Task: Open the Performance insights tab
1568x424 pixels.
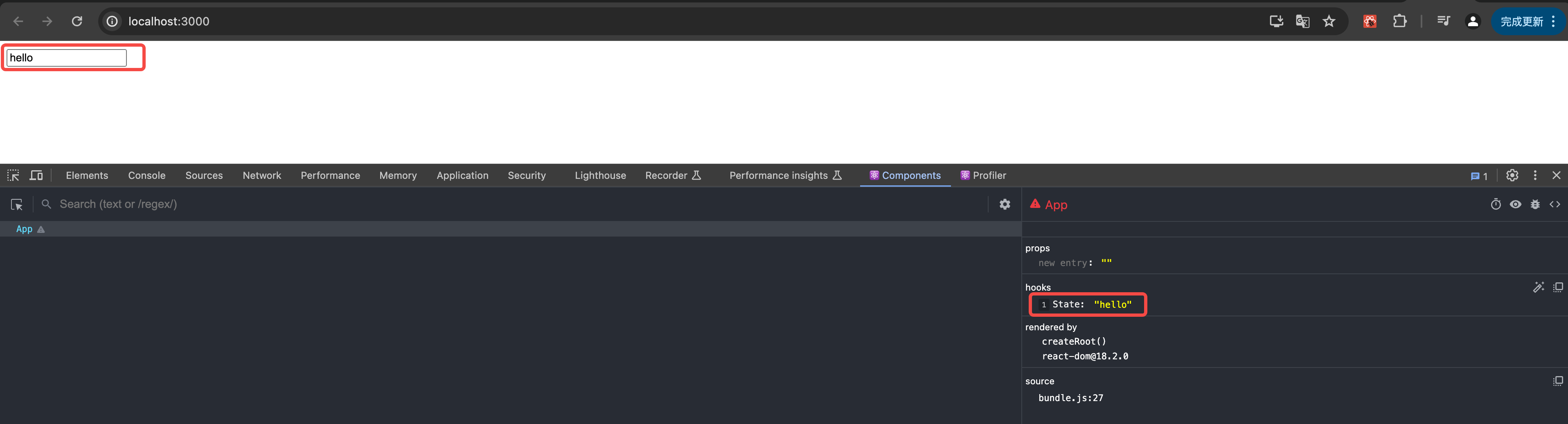Action: tap(785, 176)
